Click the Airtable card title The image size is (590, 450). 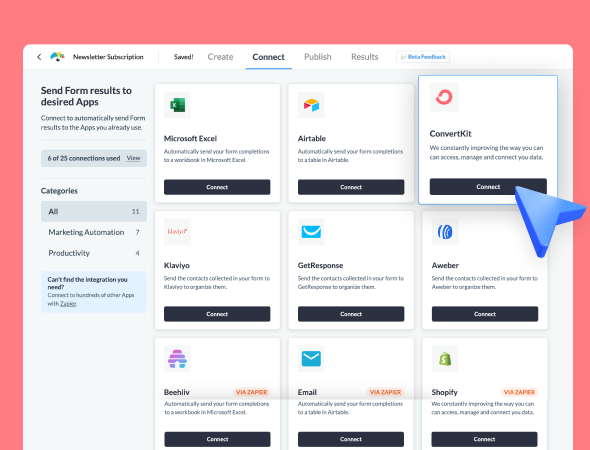(312, 138)
